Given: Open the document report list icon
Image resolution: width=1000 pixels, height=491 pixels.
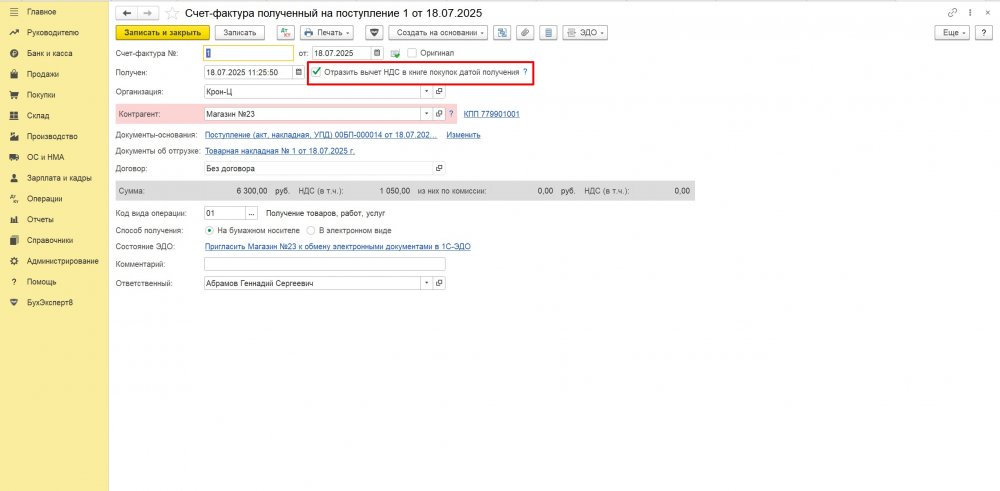Looking at the screenshot, I should point(548,33).
